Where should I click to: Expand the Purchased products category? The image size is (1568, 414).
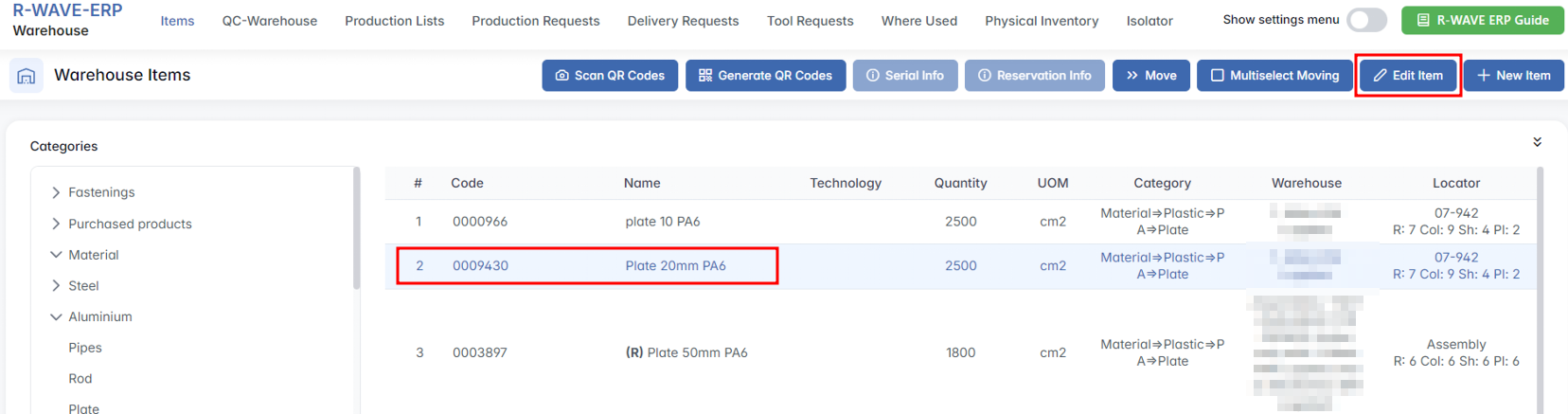(56, 224)
